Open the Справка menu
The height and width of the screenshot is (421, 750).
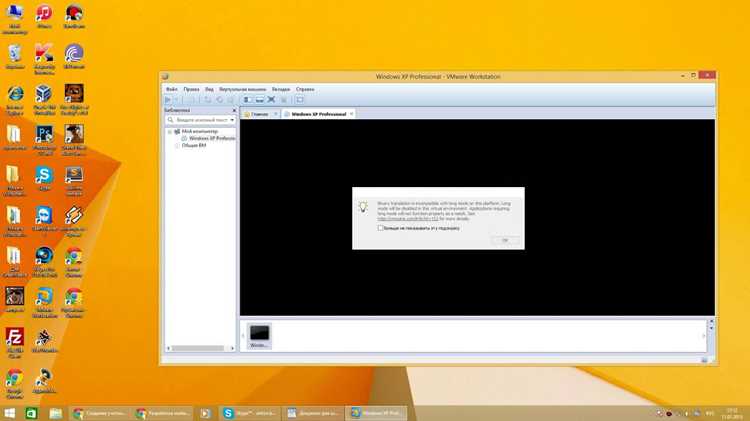click(x=305, y=89)
